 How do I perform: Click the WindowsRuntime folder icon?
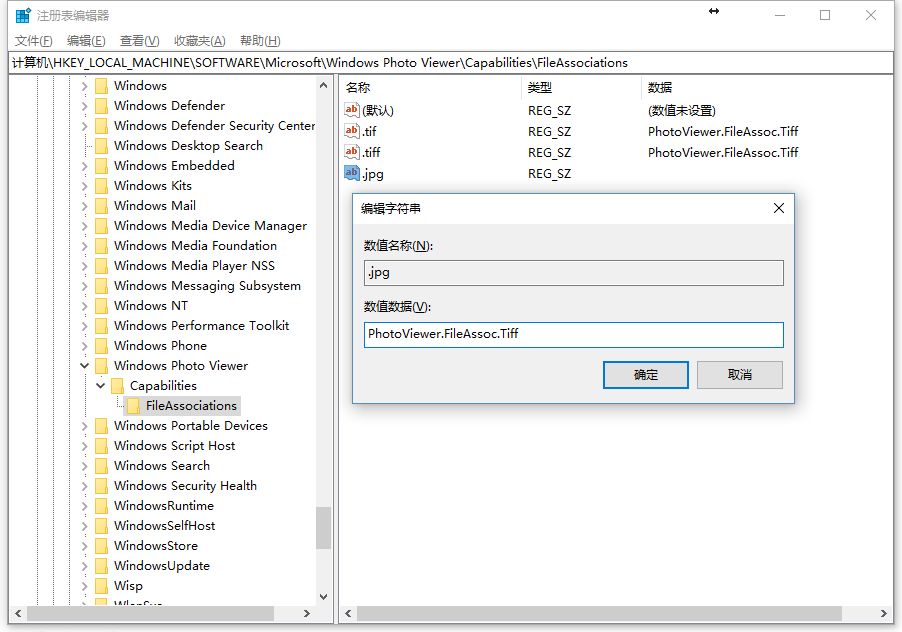pos(101,506)
